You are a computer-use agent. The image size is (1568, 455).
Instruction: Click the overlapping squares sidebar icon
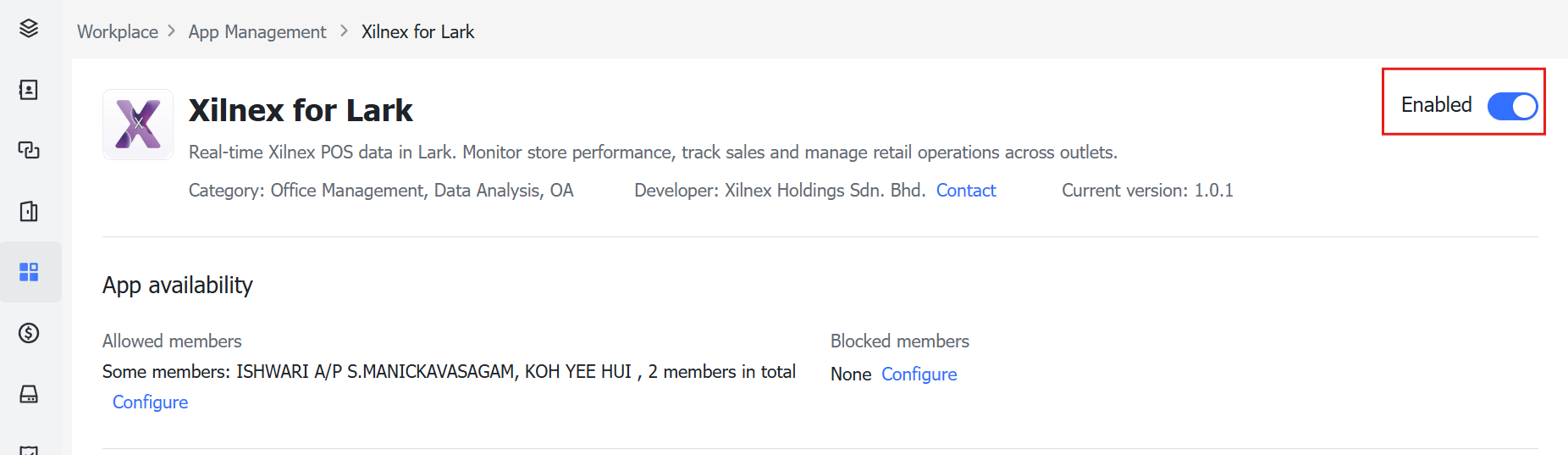(x=29, y=150)
